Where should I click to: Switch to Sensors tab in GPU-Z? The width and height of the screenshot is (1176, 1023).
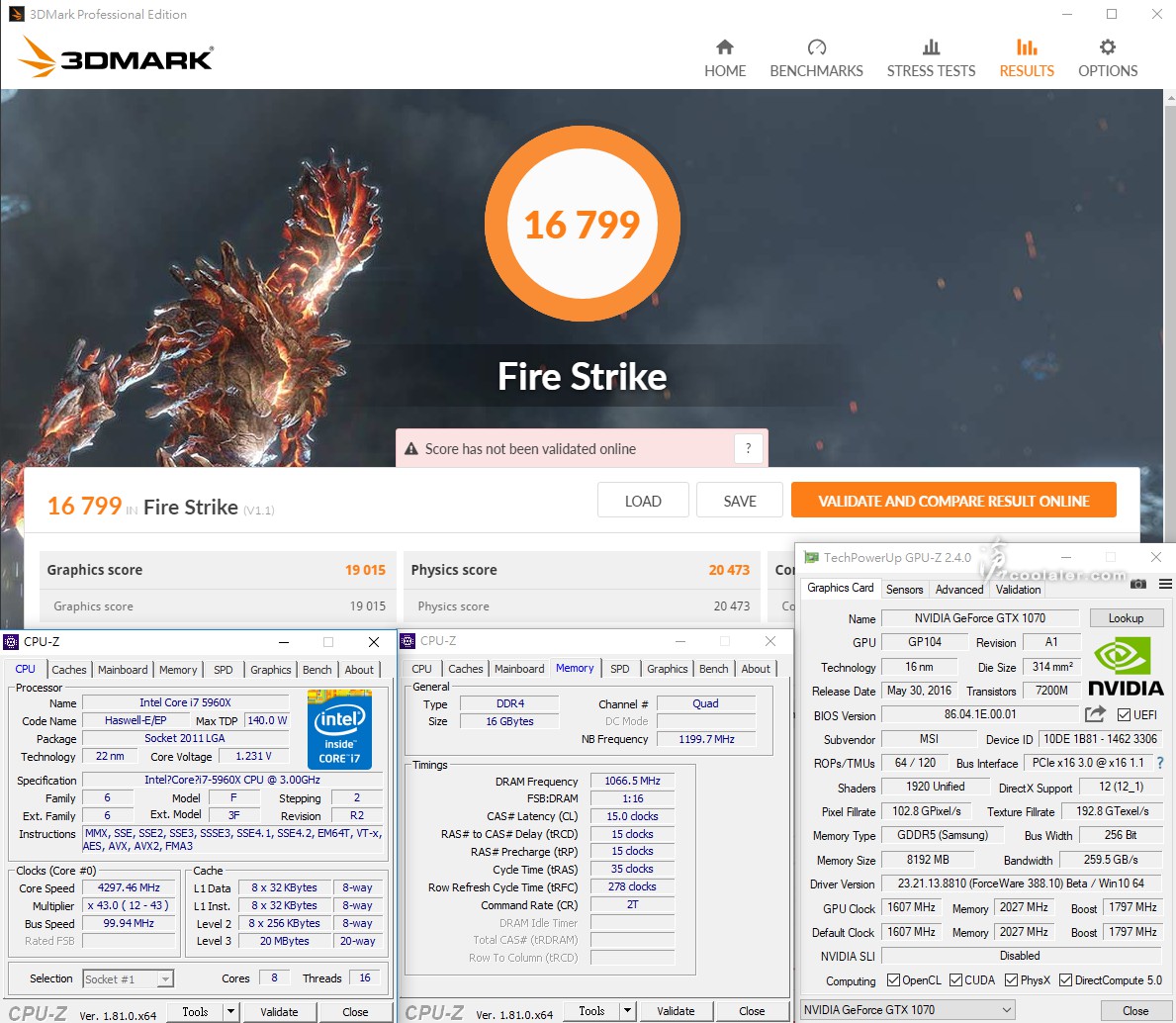(904, 590)
